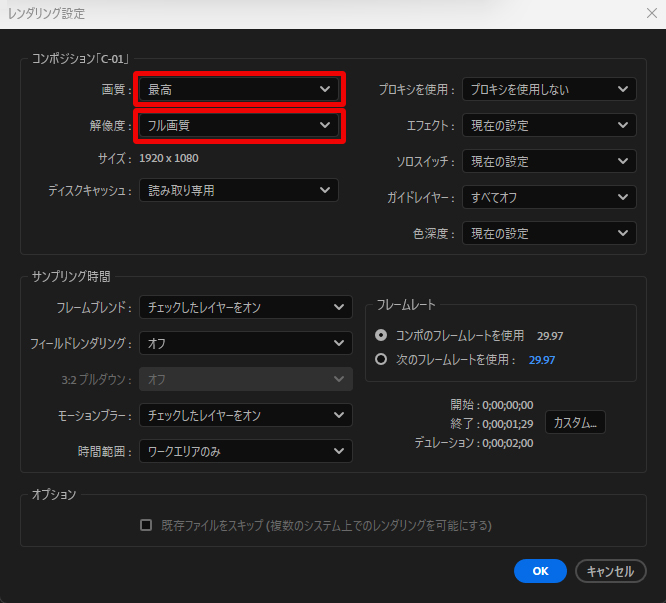Expand the ディスクキャッシュ dropdown
666x603 pixels.
tap(239, 190)
